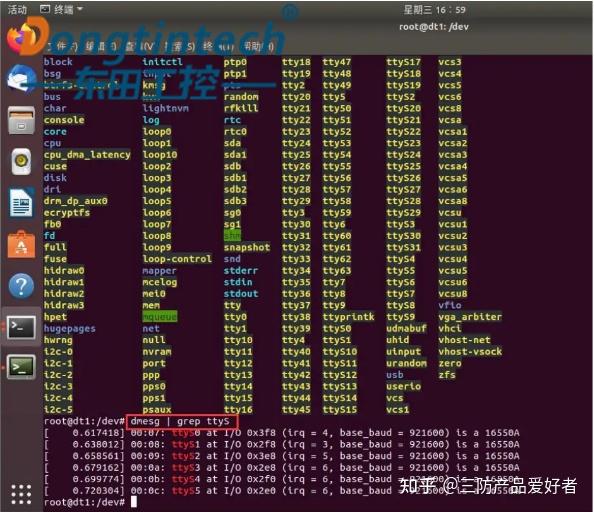Screen dimensions: 594x512
Task: Show Applications grid at dock bottom
Action: click(21, 494)
